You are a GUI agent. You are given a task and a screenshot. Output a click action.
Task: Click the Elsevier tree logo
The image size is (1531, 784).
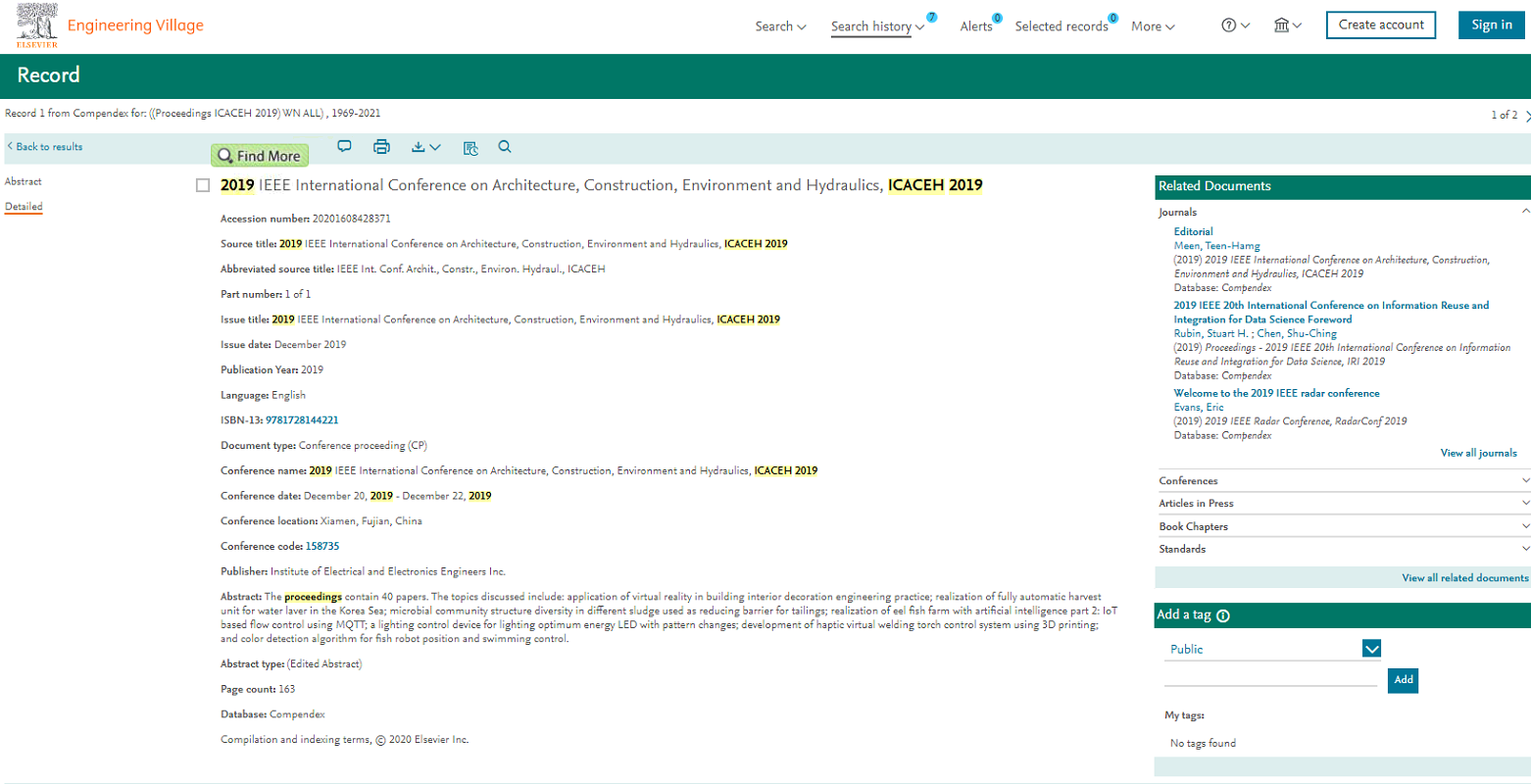pos(37,25)
